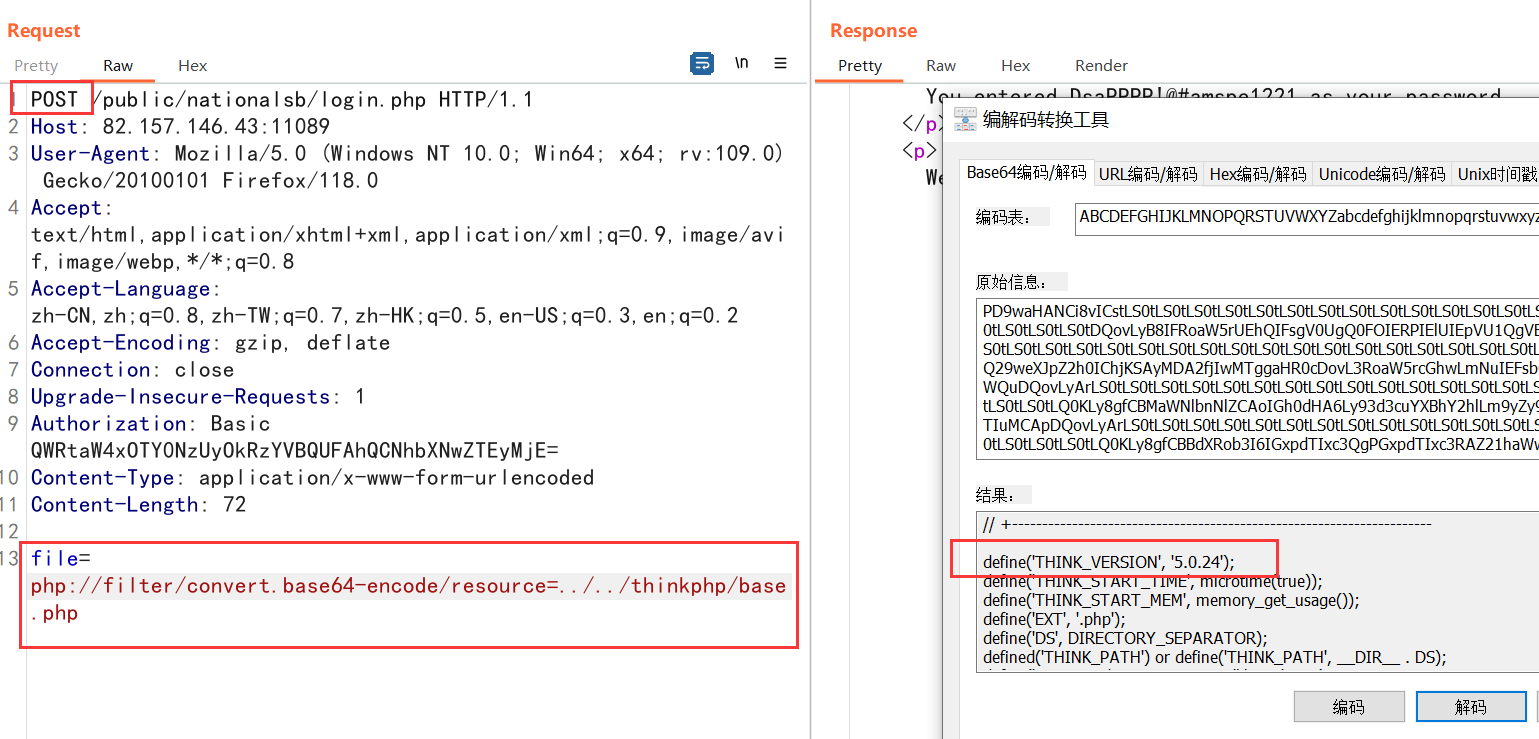Click the 编码表 alphabet input field
1539x739 pixels.
pyautogui.click(x=1307, y=219)
